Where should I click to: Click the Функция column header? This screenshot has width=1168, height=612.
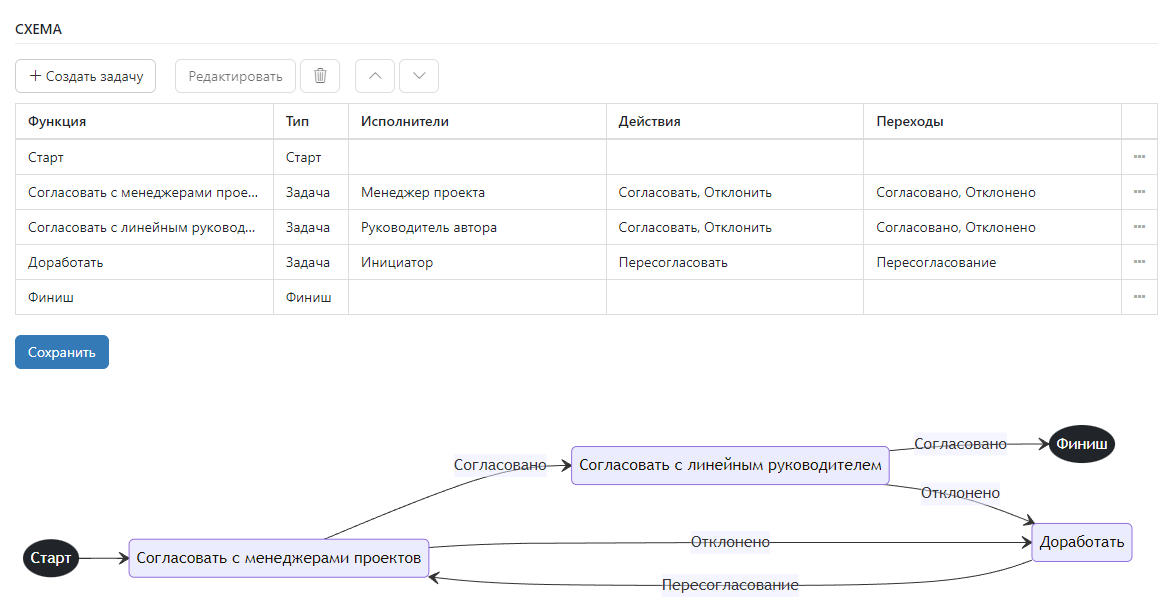coord(57,121)
